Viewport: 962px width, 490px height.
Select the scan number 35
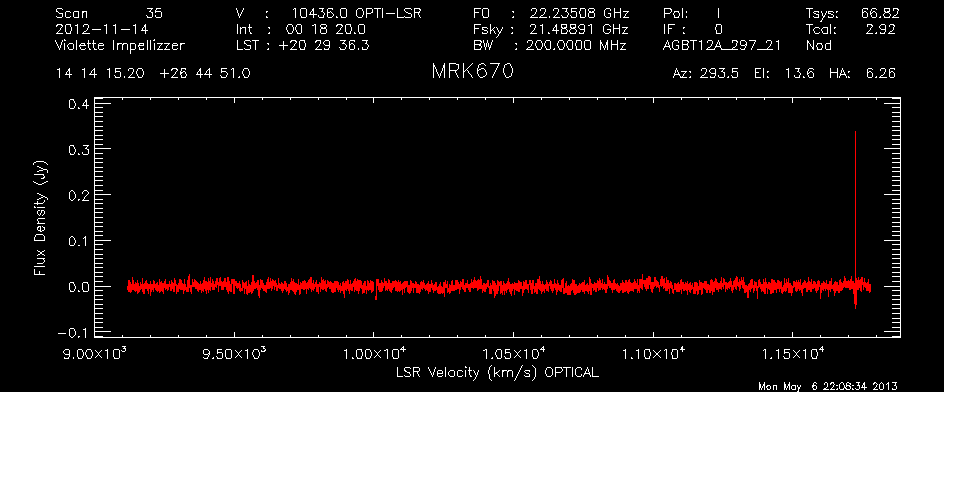point(154,13)
